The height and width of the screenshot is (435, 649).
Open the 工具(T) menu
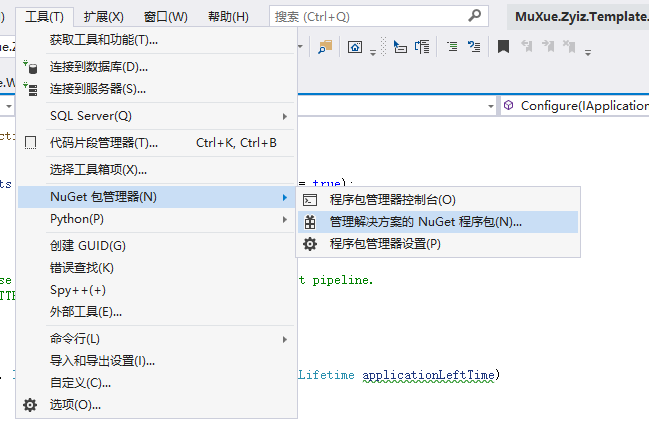coord(44,17)
